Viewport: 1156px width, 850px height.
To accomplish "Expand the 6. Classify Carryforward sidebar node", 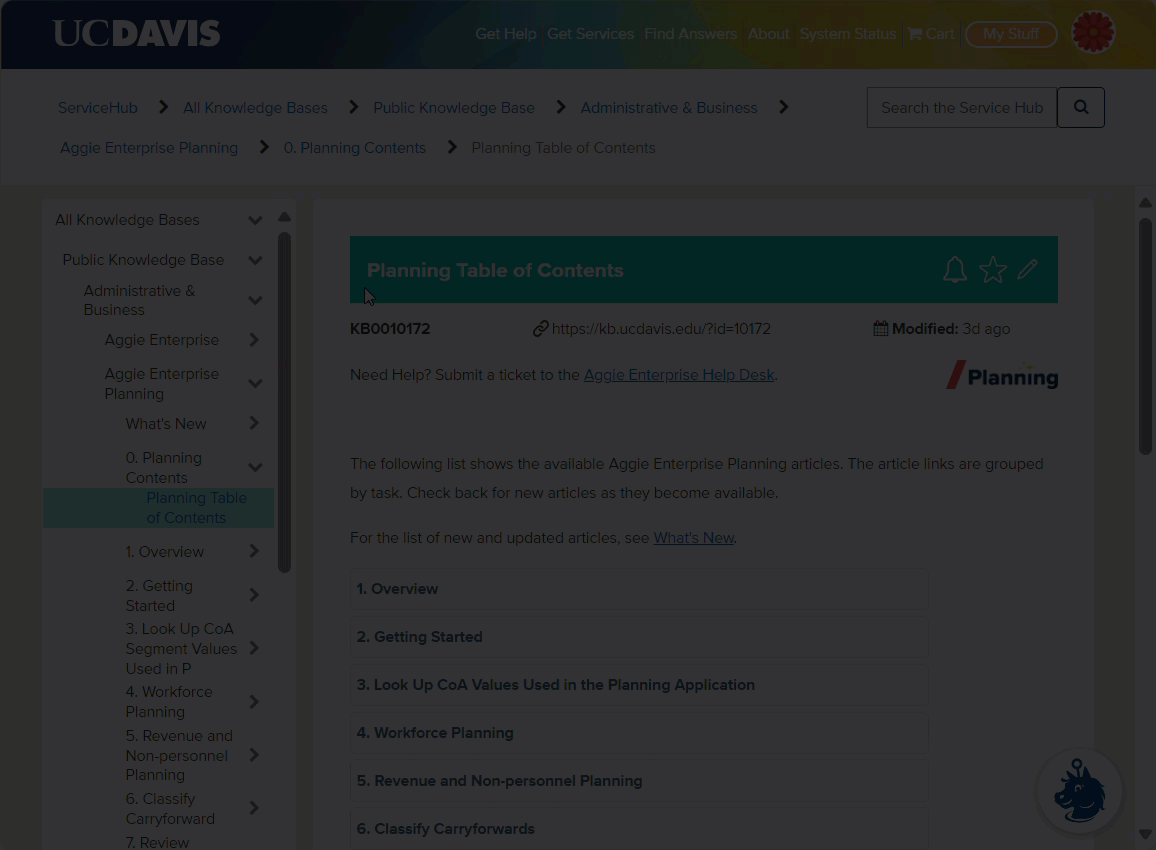I will tap(254, 808).
